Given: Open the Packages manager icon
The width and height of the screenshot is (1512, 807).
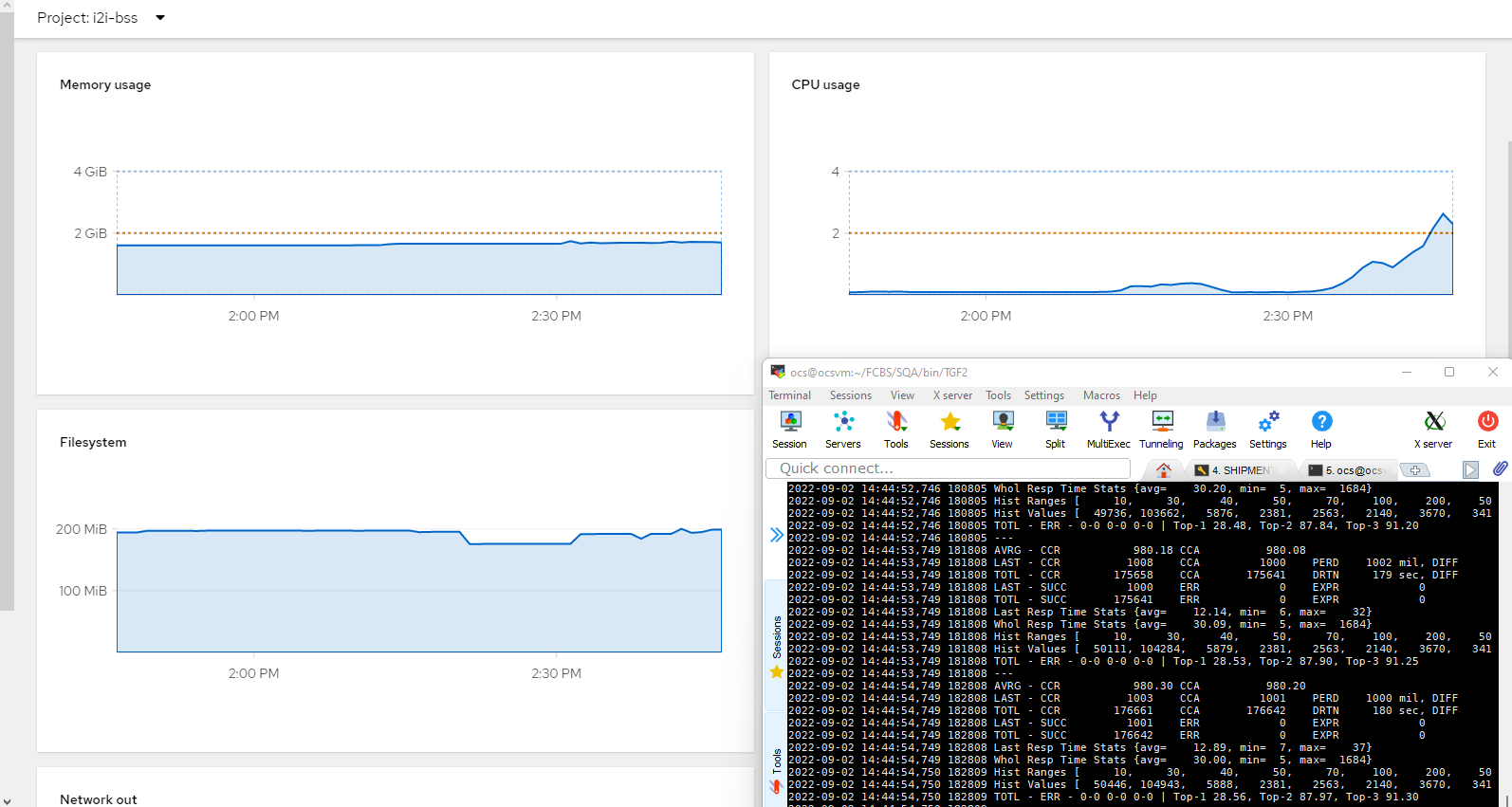Looking at the screenshot, I should pyautogui.click(x=1214, y=430).
